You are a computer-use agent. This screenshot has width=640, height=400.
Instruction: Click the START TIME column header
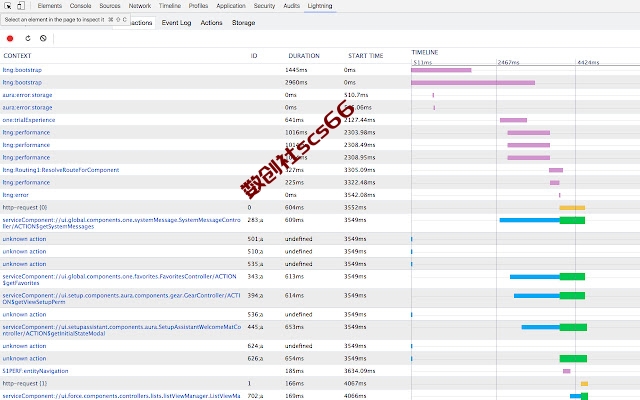tap(366, 56)
